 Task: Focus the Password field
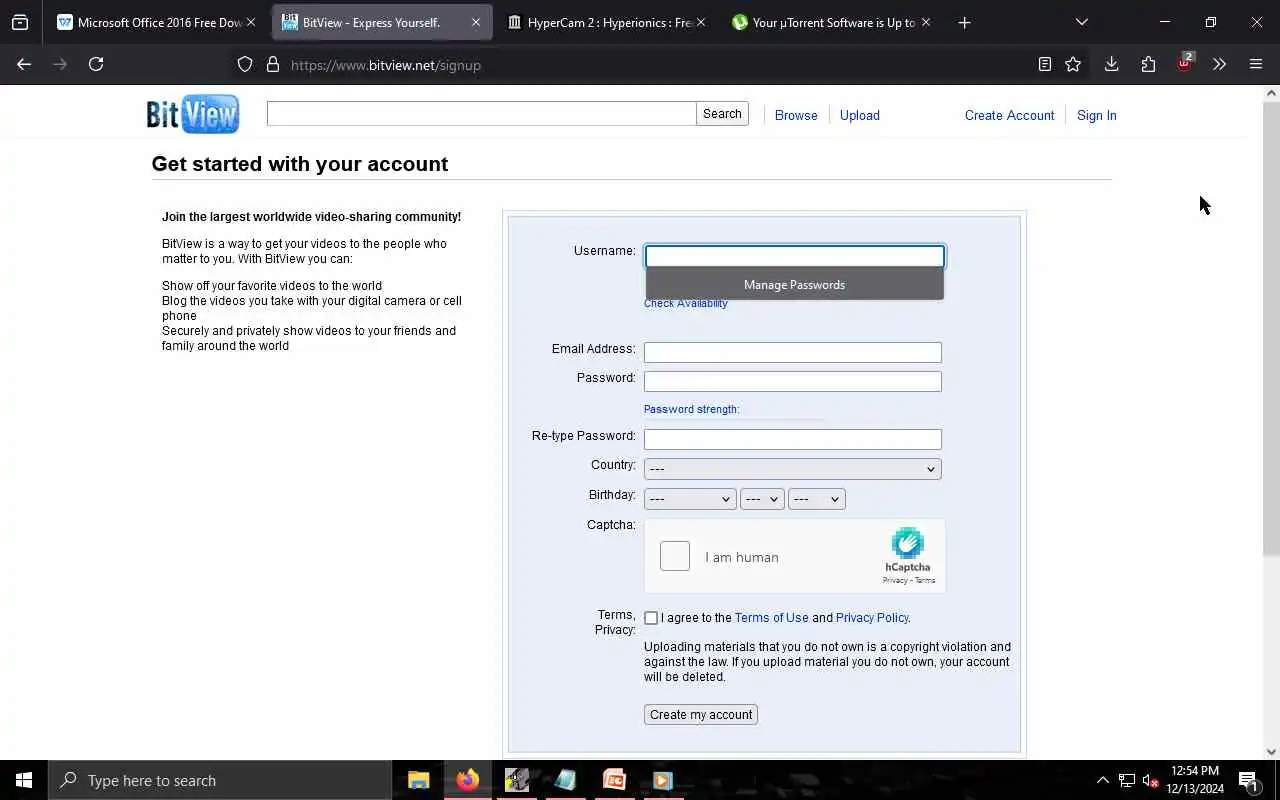pyautogui.click(x=792, y=381)
